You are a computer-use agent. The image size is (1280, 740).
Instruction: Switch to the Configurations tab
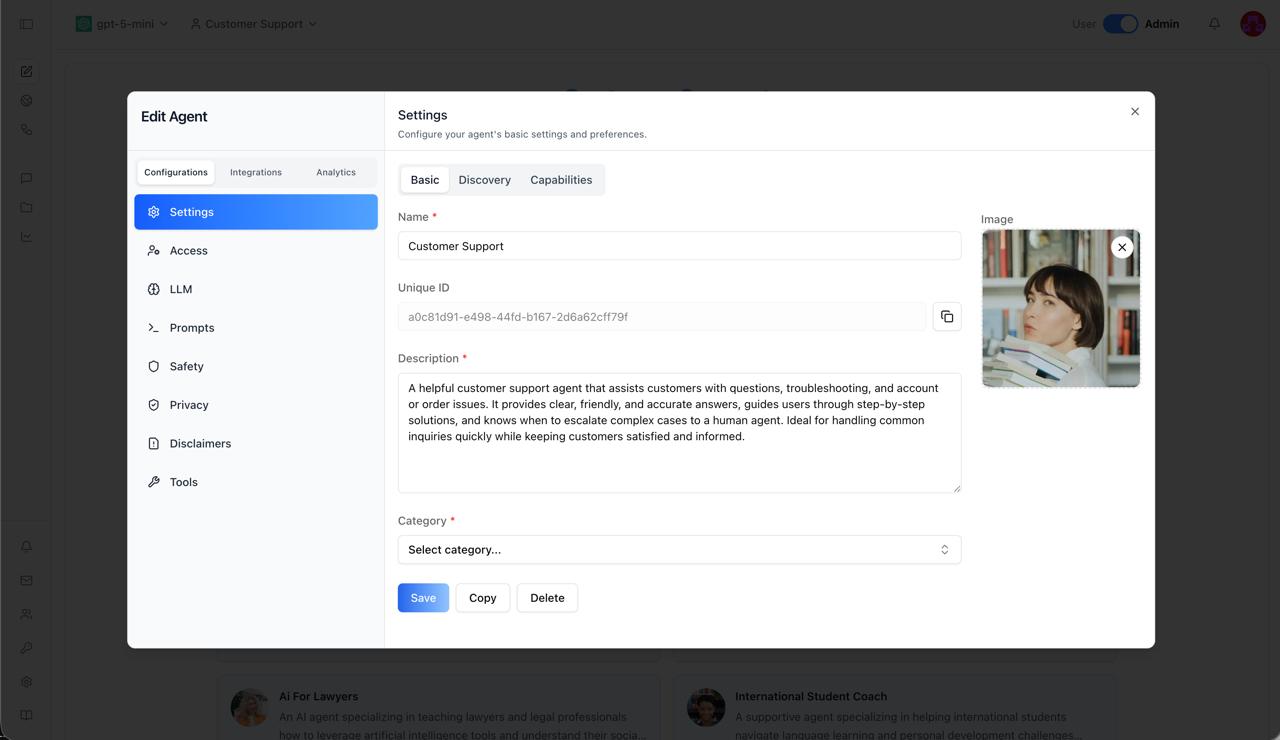point(176,172)
